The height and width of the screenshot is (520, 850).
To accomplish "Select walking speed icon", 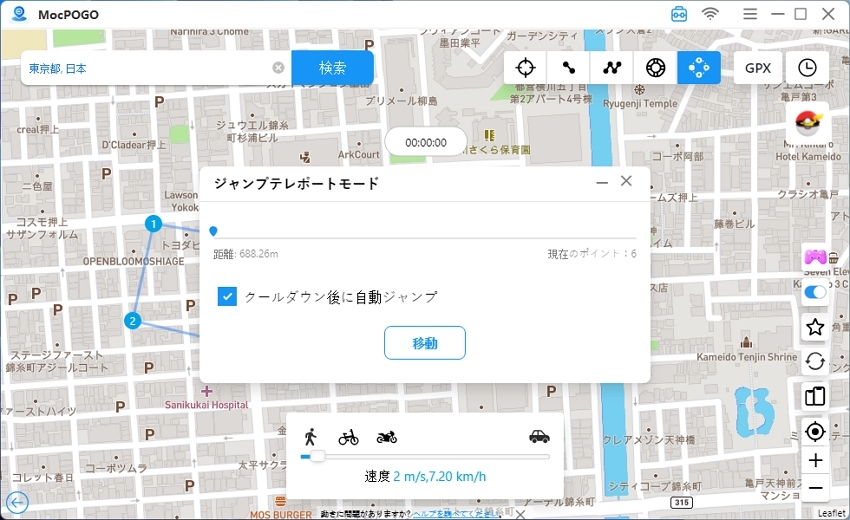I will click(310, 436).
